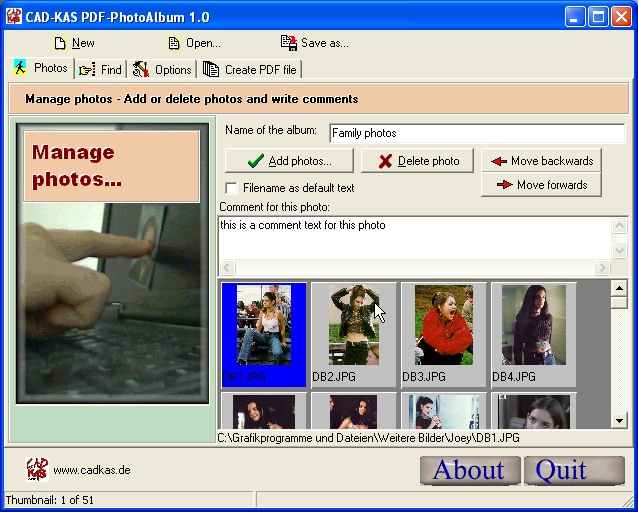Go to the Create PDF file tab
The image size is (638, 512).
pos(250,69)
